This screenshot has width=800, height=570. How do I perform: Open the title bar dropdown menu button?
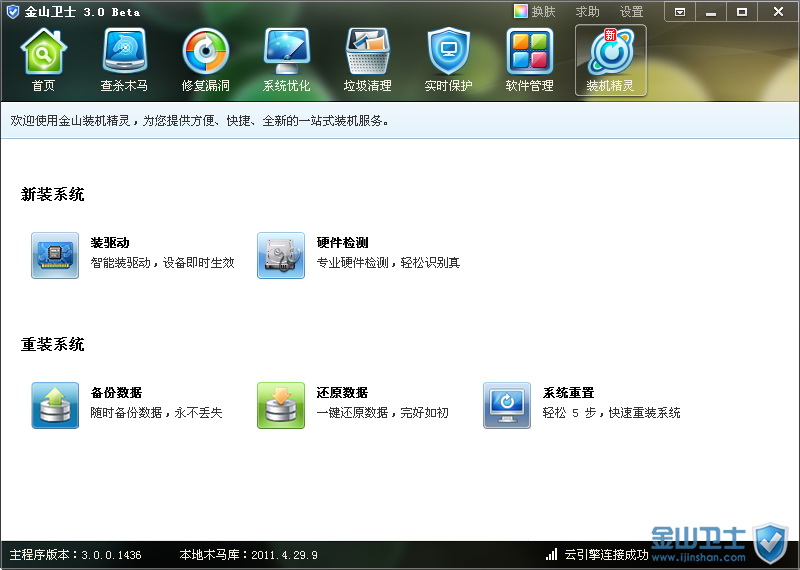click(680, 12)
